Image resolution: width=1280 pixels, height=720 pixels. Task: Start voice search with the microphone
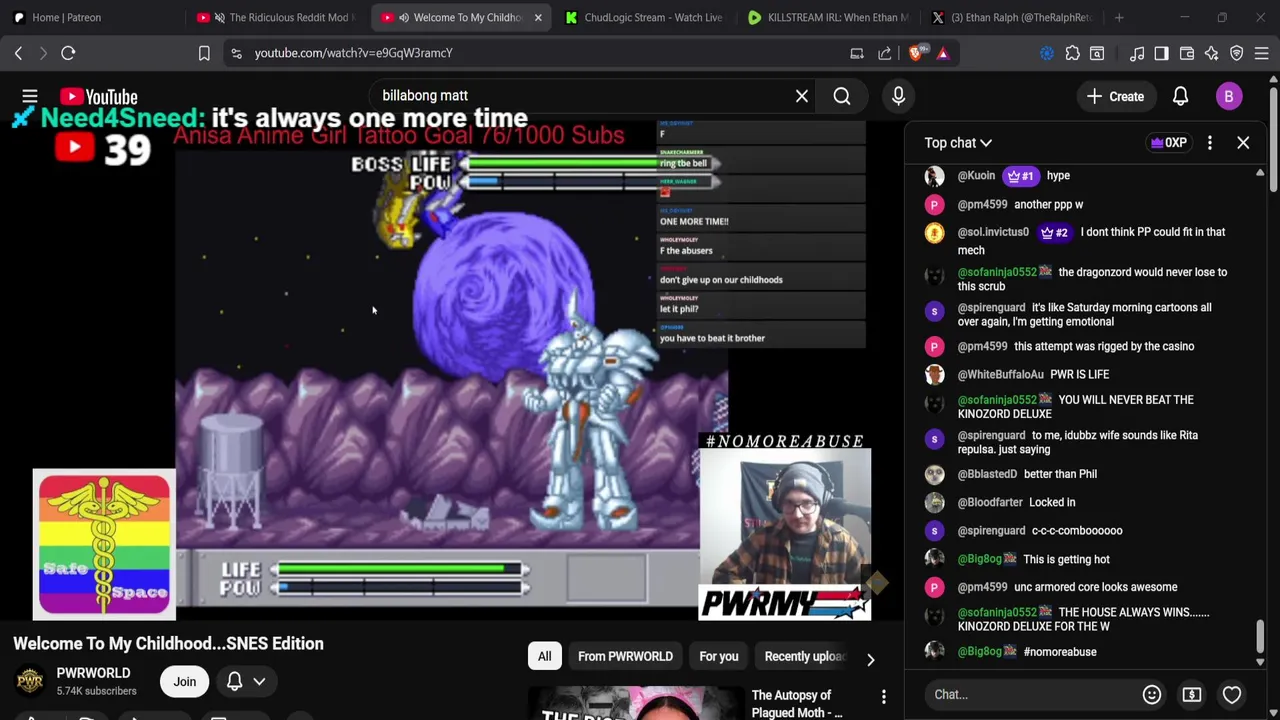point(898,96)
